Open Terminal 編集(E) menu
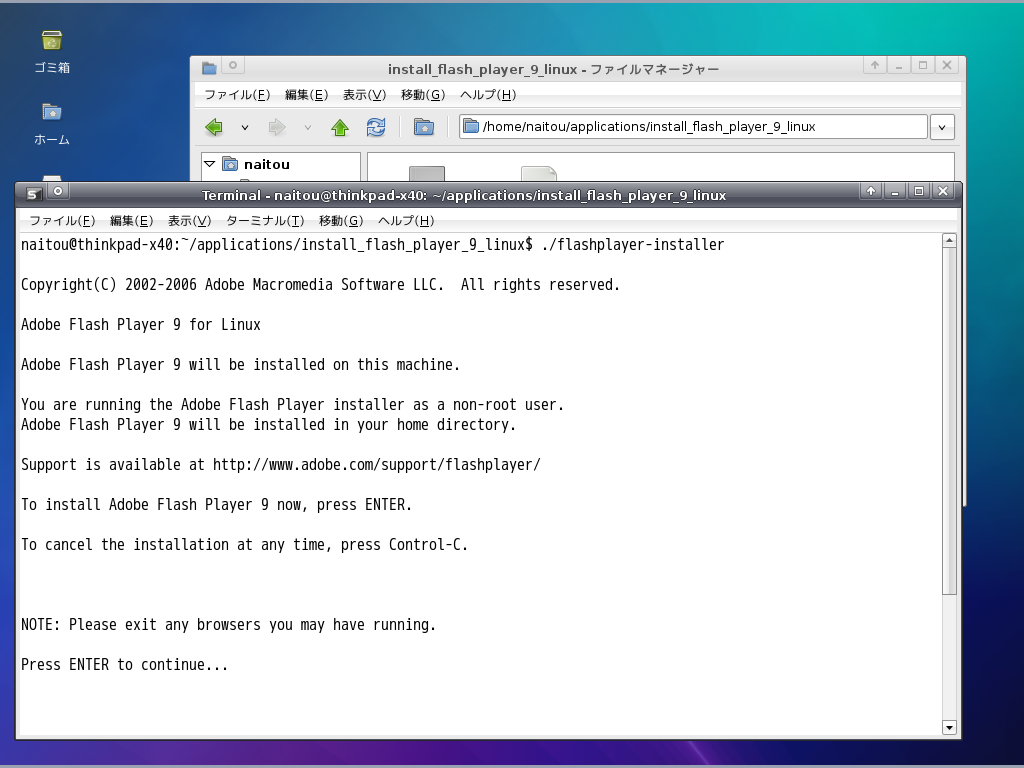Viewport: 1024px width, 768px height. pos(131,221)
